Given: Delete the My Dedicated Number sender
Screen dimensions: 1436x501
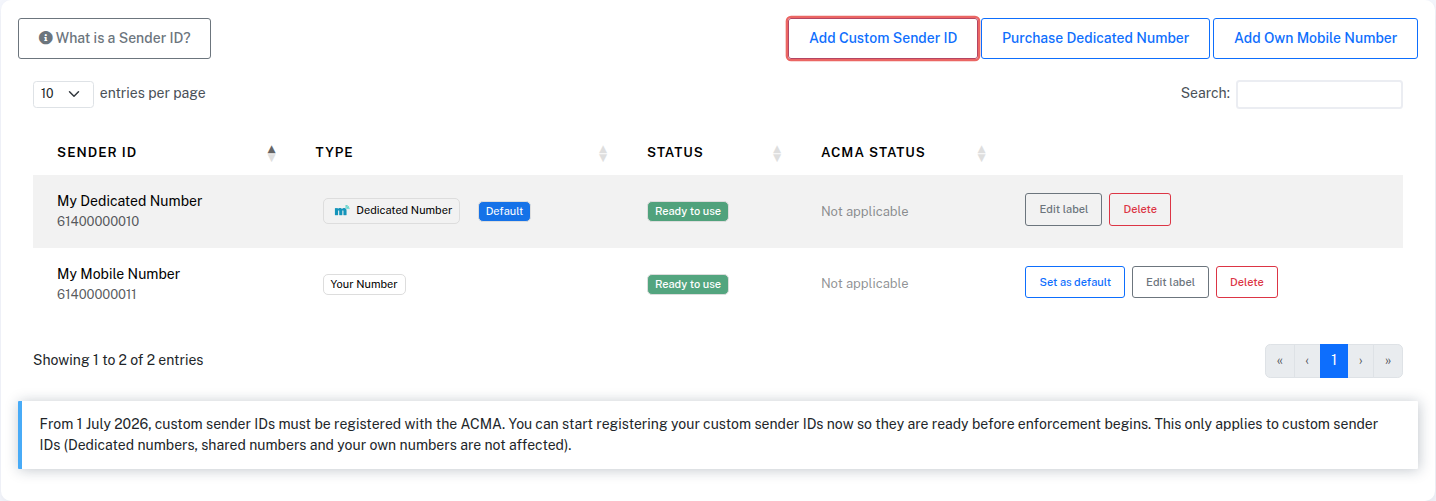Looking at the screenshot, I should coord(1140,210).
